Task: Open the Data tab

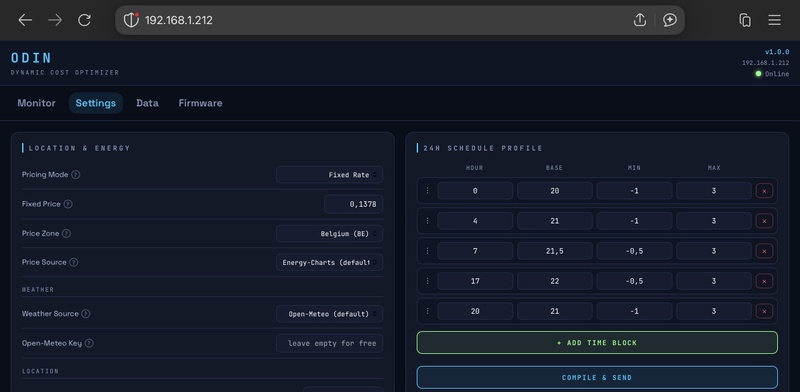Action: [x=147, y=103]
